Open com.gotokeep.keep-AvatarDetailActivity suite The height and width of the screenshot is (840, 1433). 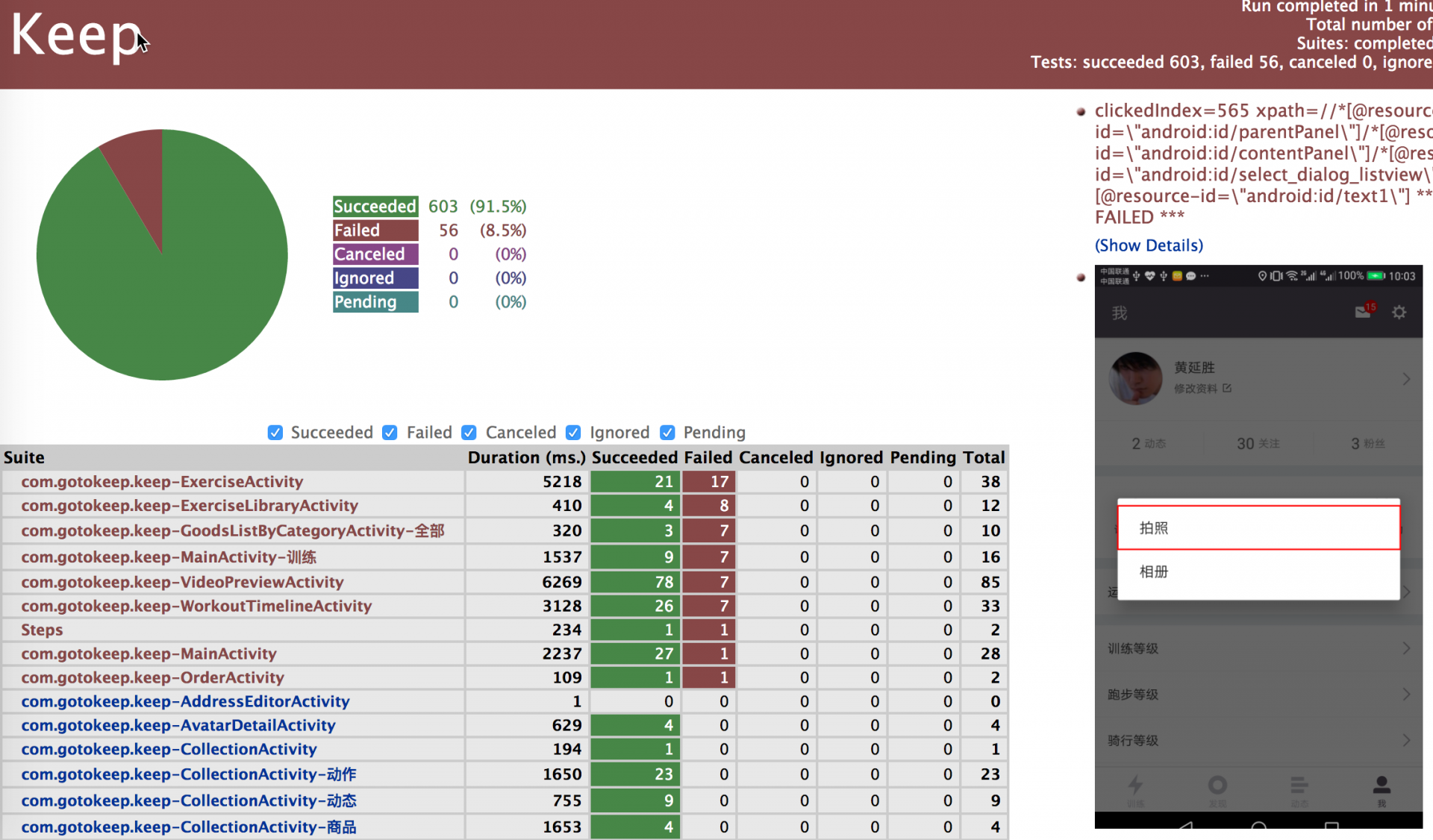coord(178,725)
